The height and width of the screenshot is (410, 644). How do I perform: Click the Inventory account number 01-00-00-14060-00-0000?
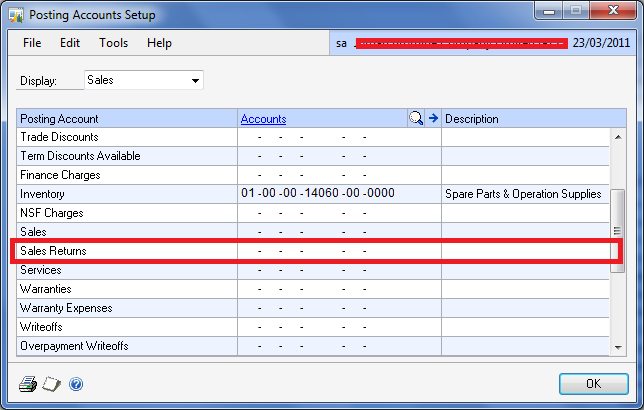point(318,193)
